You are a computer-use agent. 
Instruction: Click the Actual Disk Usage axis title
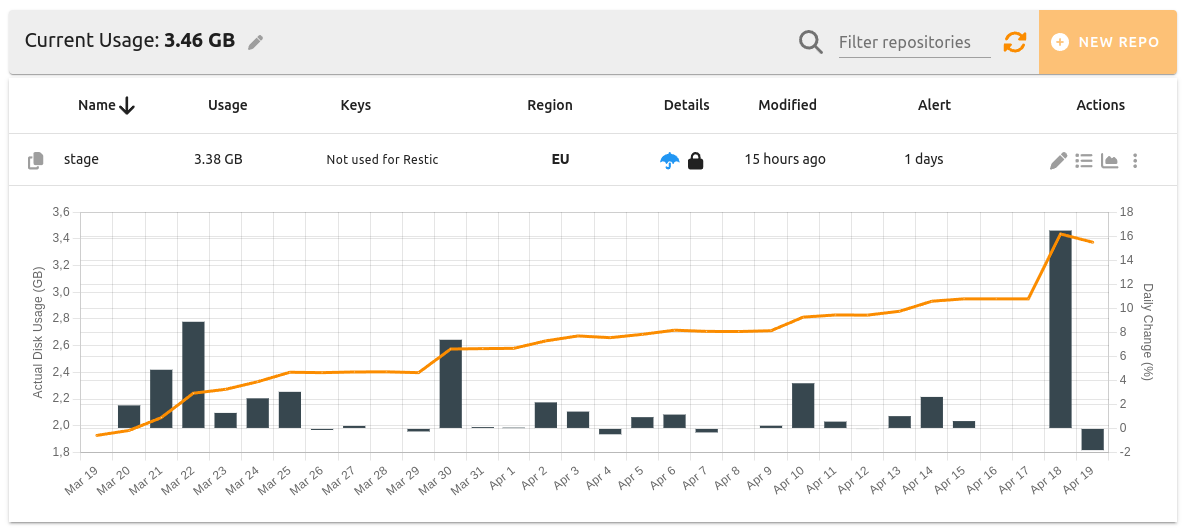38,334
